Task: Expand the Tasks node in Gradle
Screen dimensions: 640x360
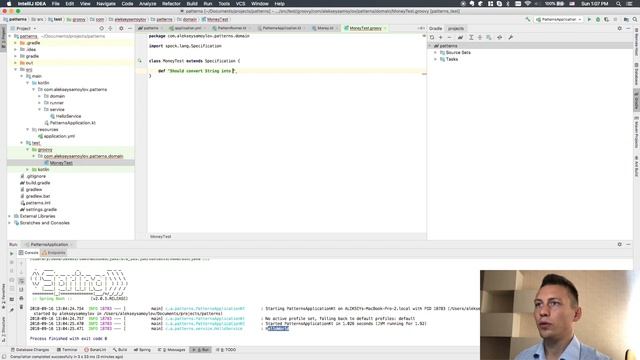Action: [x=435, y=59]
